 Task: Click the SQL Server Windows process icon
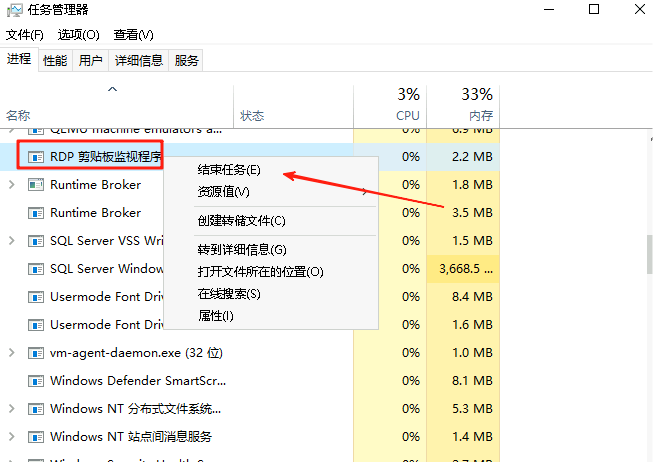tap(36, 269)
